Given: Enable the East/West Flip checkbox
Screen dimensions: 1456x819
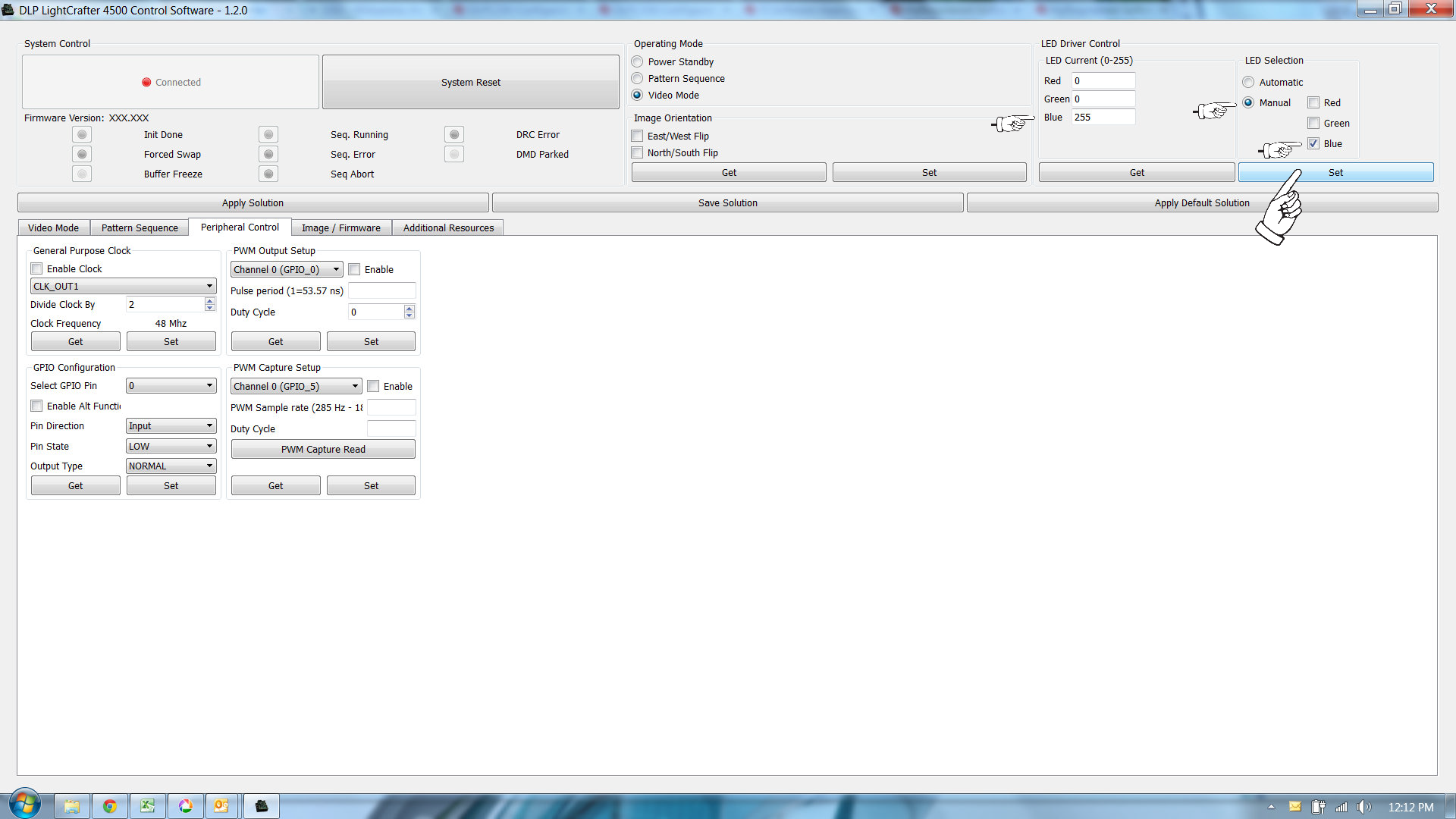Looking at the screenshot, I should click(638, 136).
